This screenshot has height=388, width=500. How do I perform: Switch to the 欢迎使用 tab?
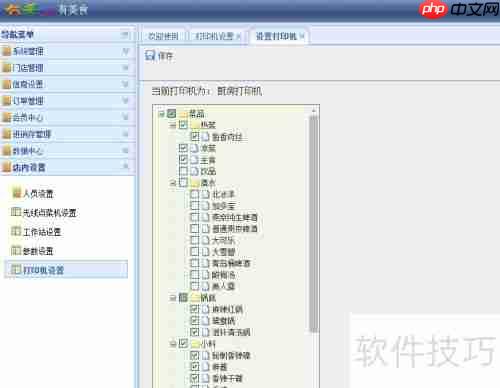tap(163, 36)
